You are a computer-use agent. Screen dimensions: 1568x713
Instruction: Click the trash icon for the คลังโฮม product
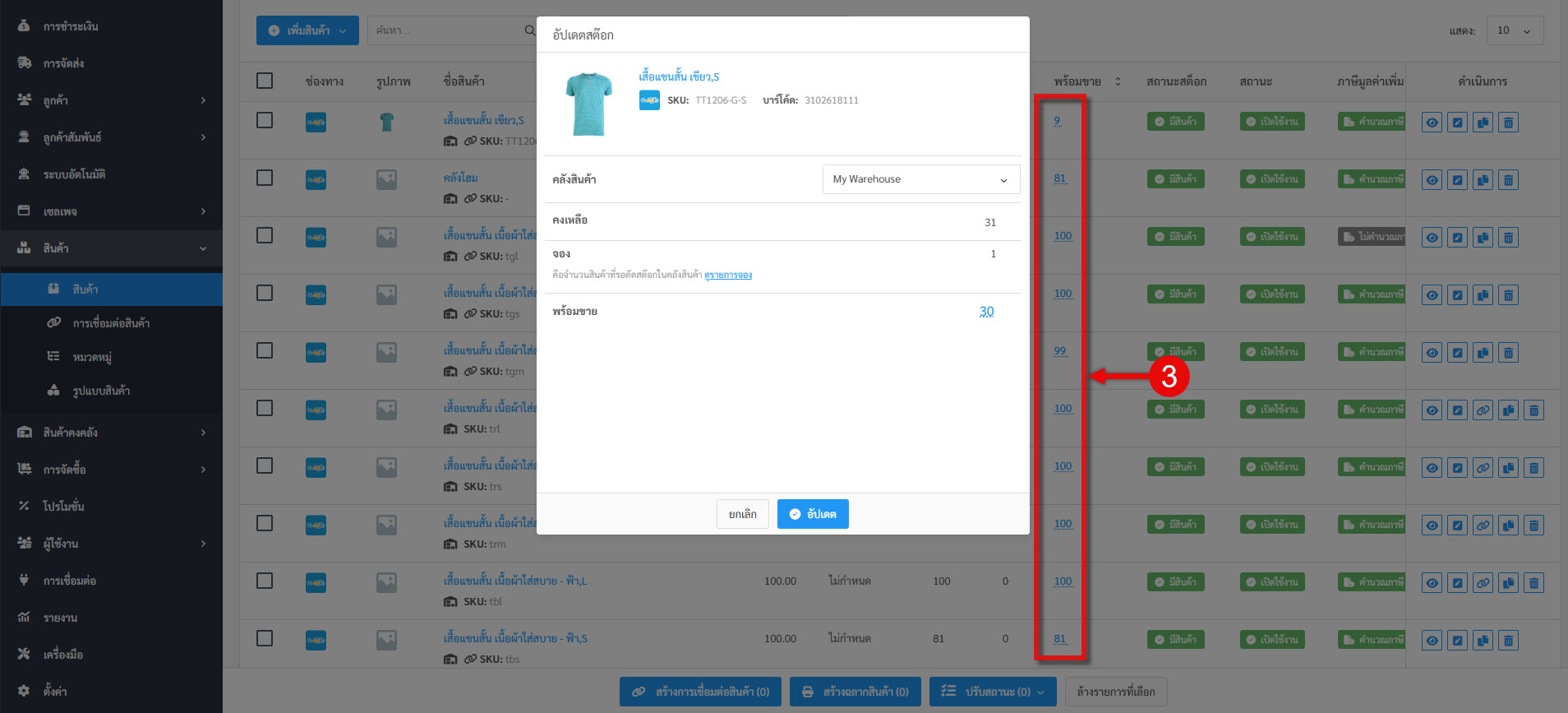(1508, 180)
